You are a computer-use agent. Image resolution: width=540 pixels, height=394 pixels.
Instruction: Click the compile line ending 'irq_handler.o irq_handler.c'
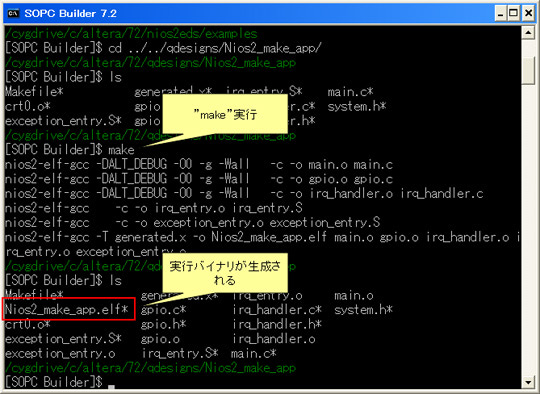point(244,194)
